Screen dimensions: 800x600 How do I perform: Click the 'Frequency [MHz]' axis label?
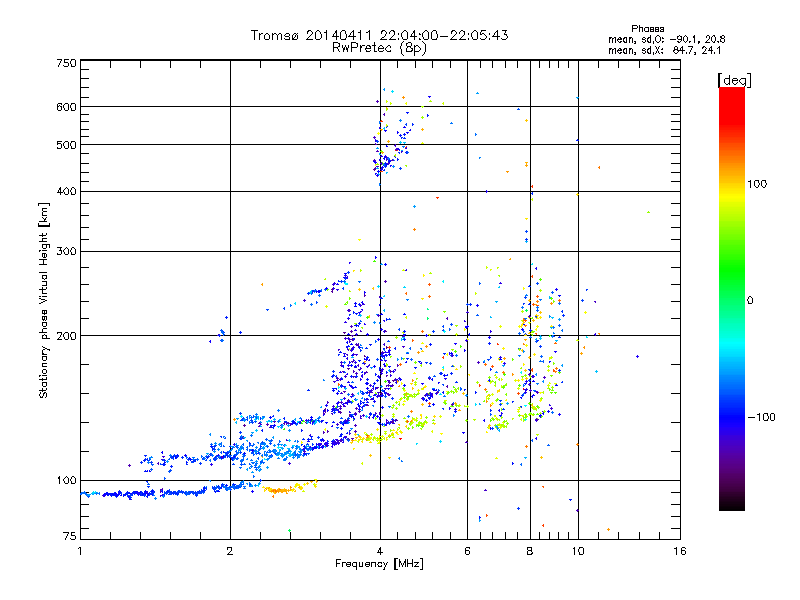pos(379,564)
